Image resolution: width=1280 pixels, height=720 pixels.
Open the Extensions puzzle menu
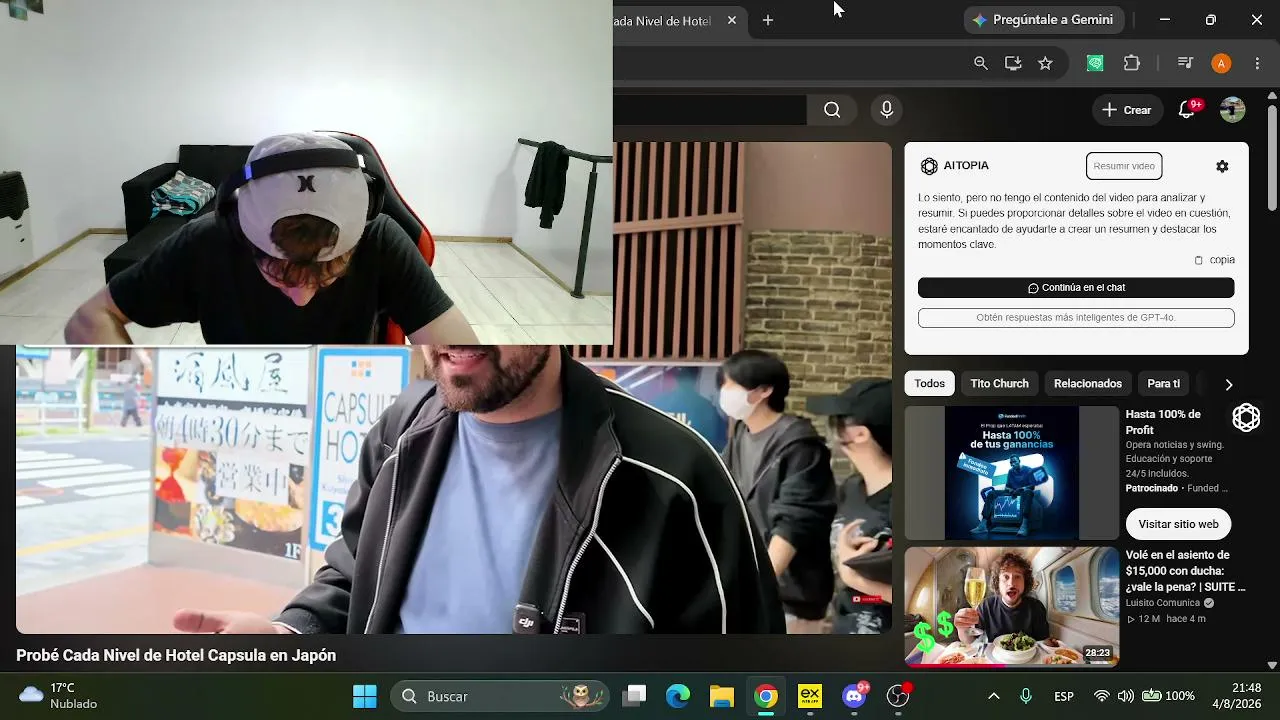pyautogui.click(x=1132, y=63)
